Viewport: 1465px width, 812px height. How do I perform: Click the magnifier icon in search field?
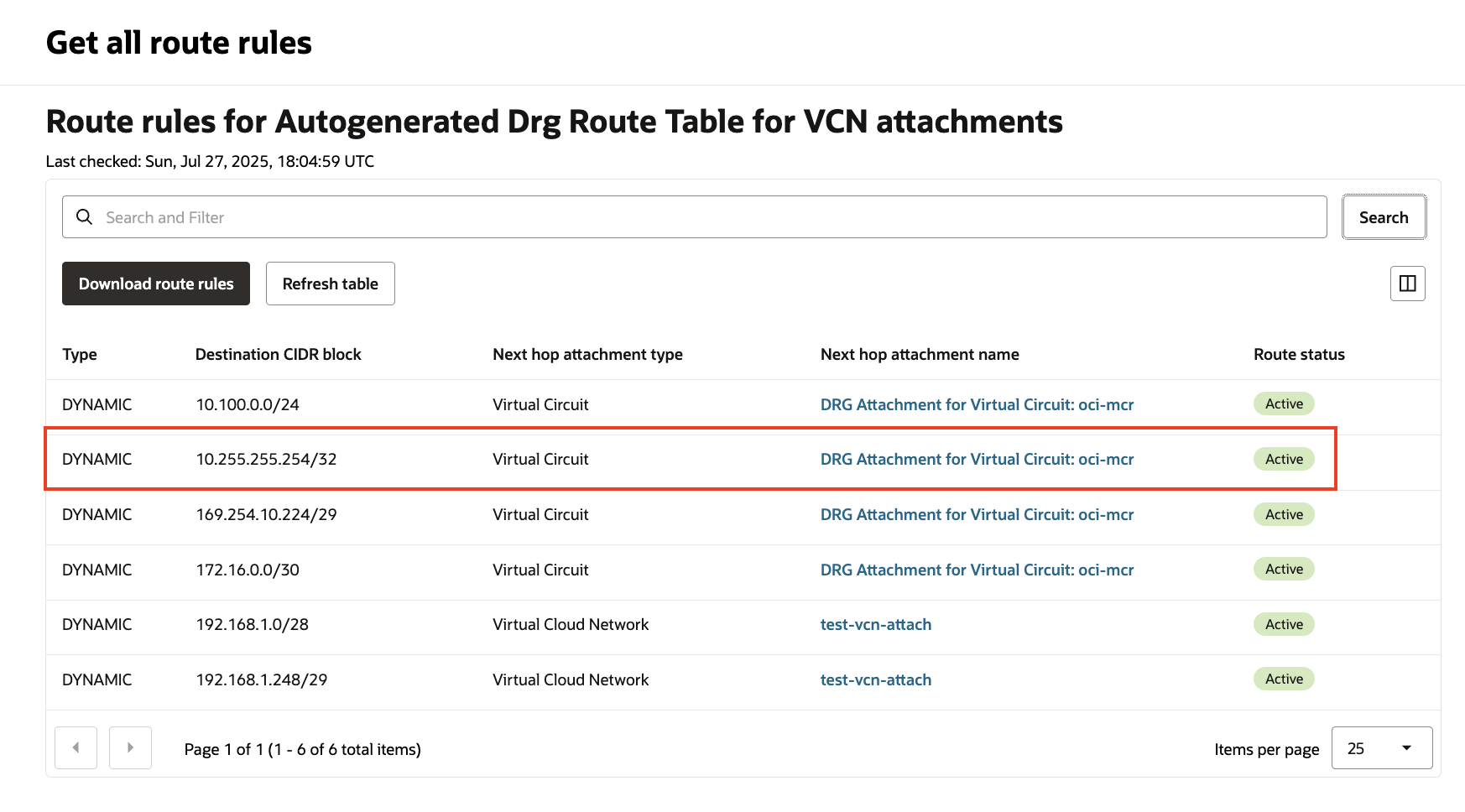84,217
